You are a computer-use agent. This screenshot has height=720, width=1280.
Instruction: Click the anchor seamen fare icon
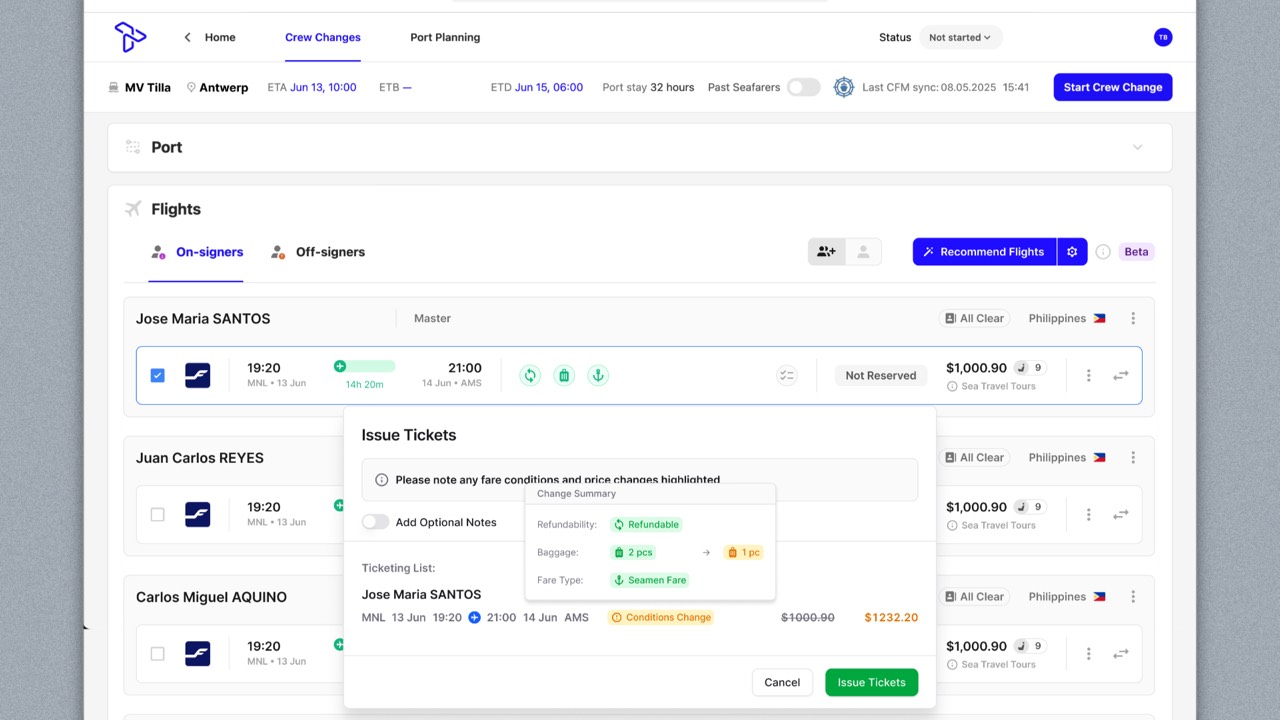[598, 375]
